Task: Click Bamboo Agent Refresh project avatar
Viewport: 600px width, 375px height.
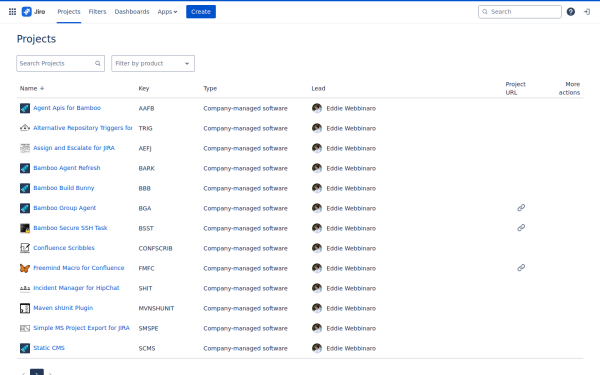Action: 25,168
